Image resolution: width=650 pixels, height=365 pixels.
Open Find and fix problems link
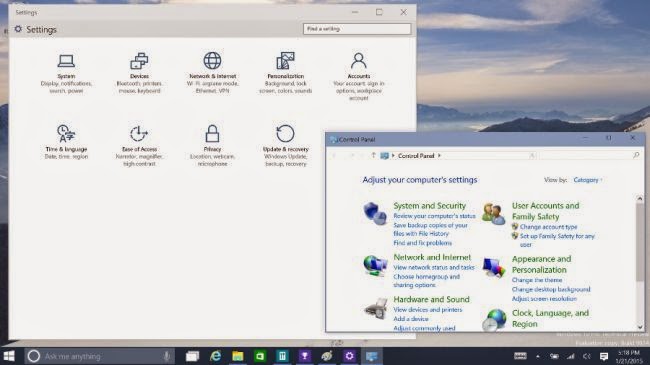click(422, 243)
